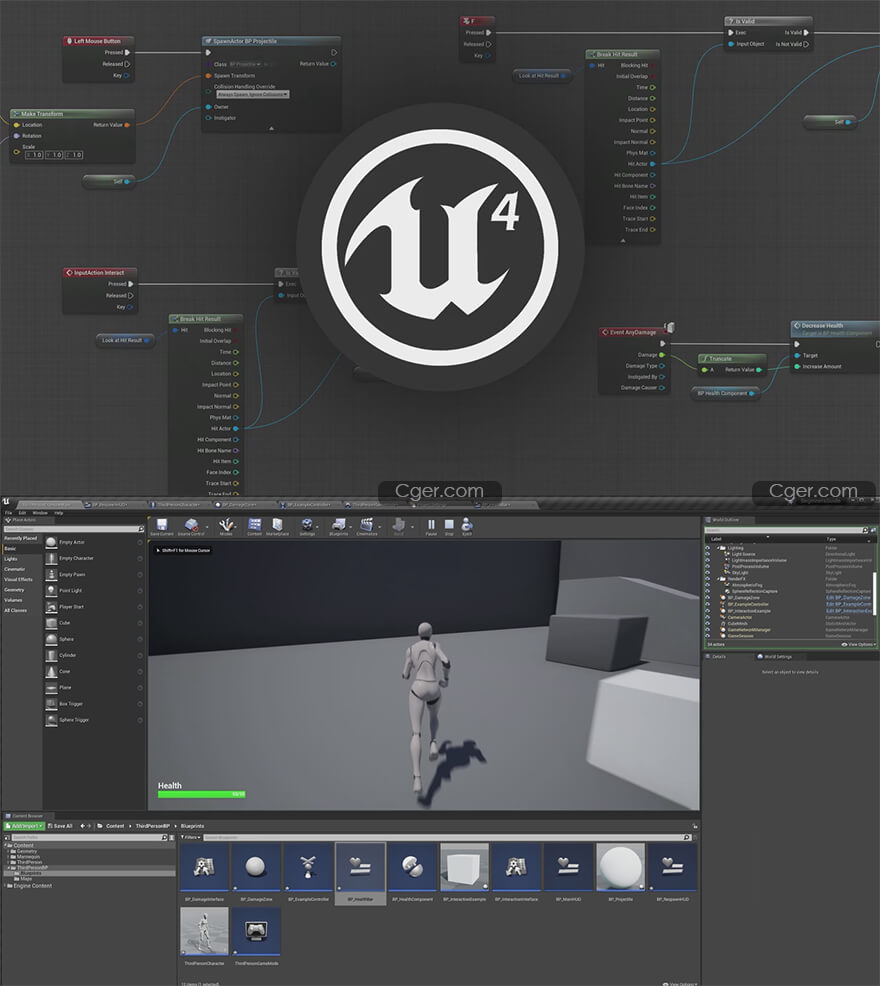
Task: Select the Point Light icon
Action: (x=52, y=590)
